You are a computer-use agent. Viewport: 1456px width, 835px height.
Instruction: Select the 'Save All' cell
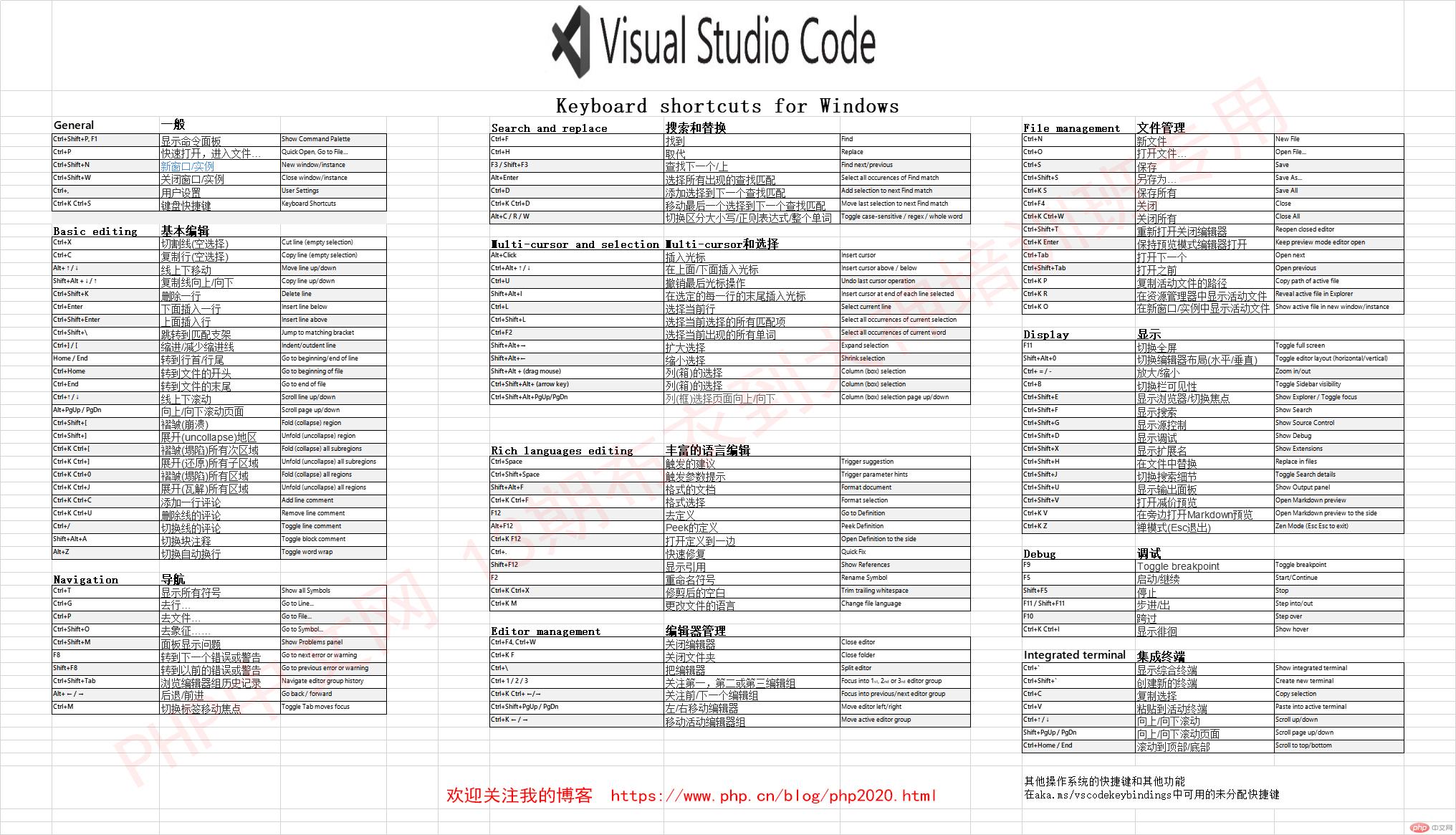tap(1338, 191)
